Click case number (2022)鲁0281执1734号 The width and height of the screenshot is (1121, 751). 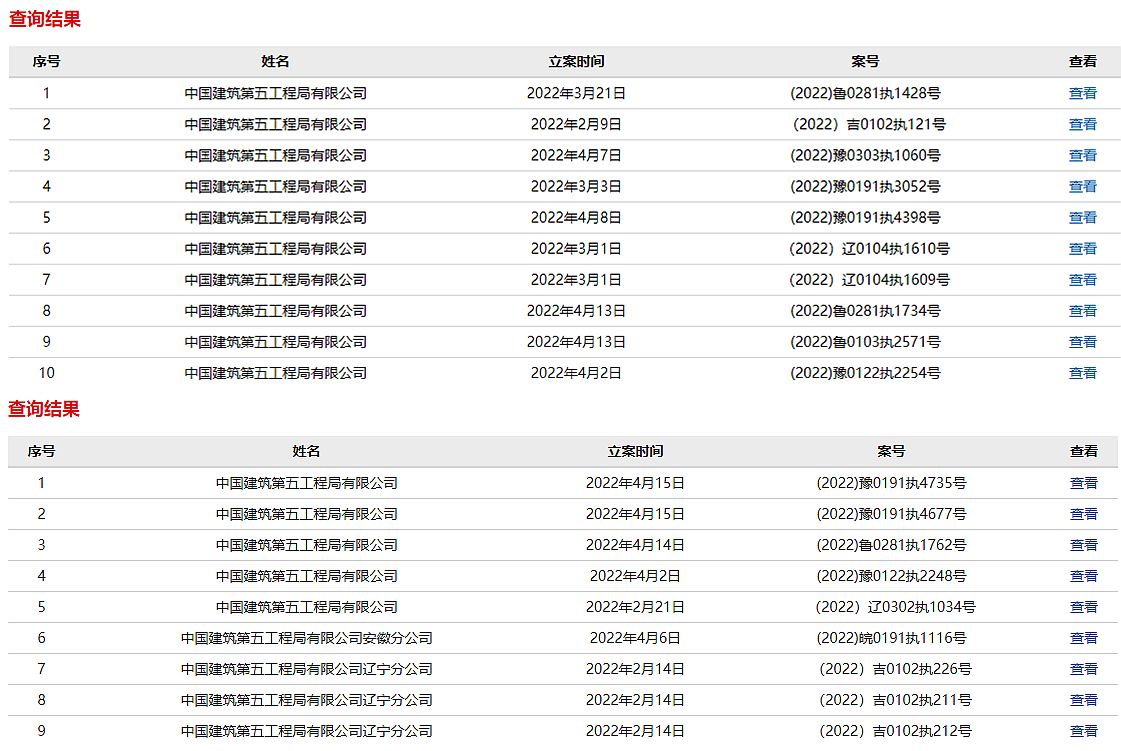coord(865,311)
